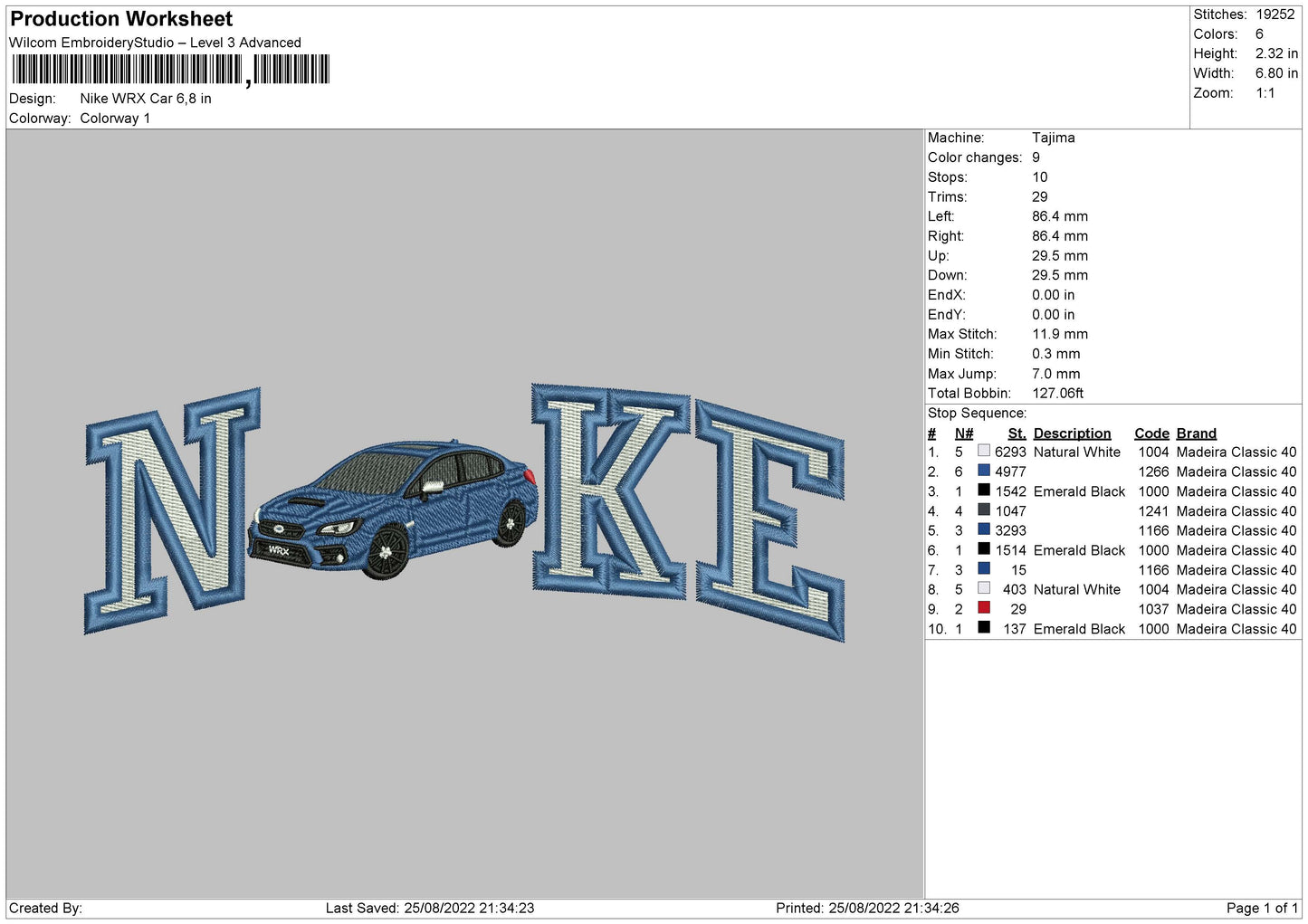Viewport: 1308px width, 924px height.
Task: Click the blue swatch in stop row 7
Action: [984, 568]
